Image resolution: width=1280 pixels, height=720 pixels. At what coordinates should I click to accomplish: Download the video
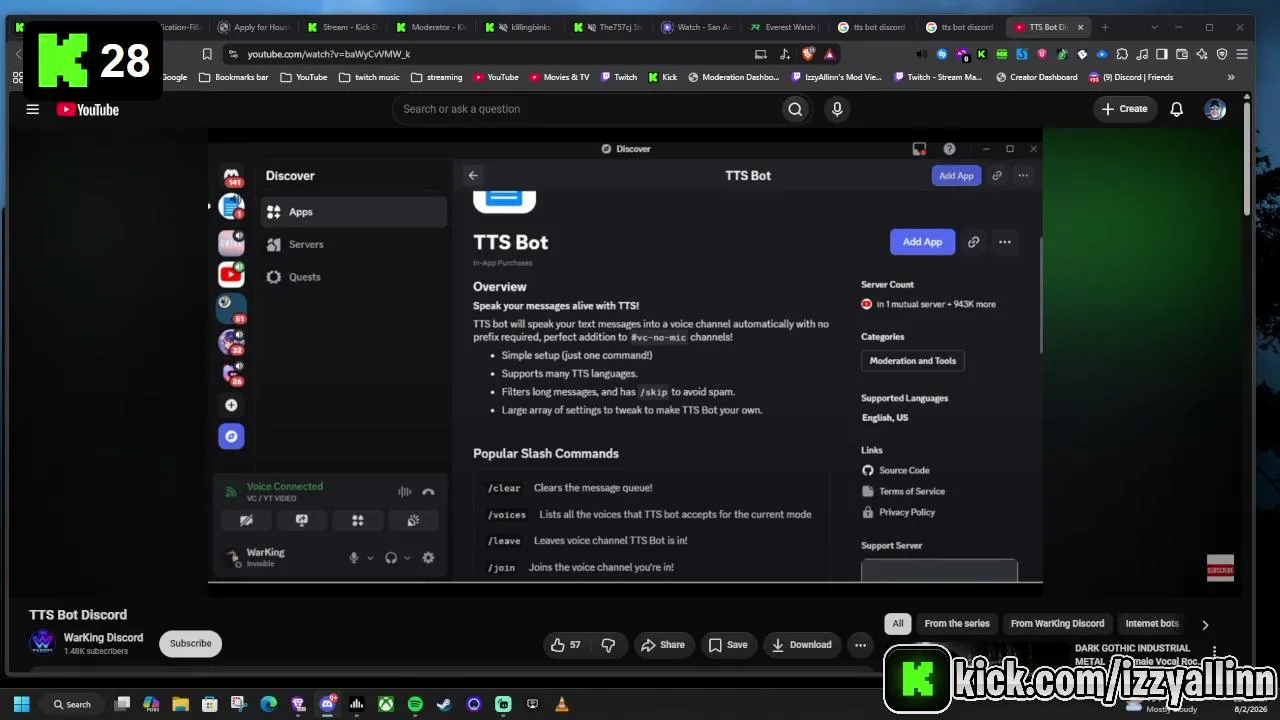tap(802, 645)
